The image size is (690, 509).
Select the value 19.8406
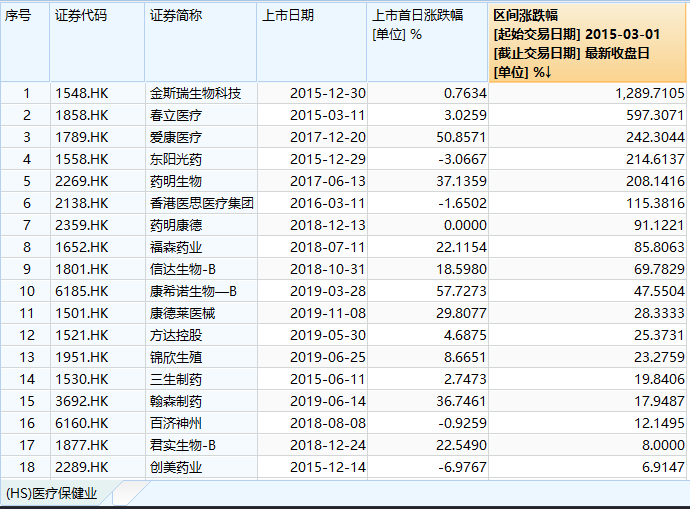click(659, 379)
